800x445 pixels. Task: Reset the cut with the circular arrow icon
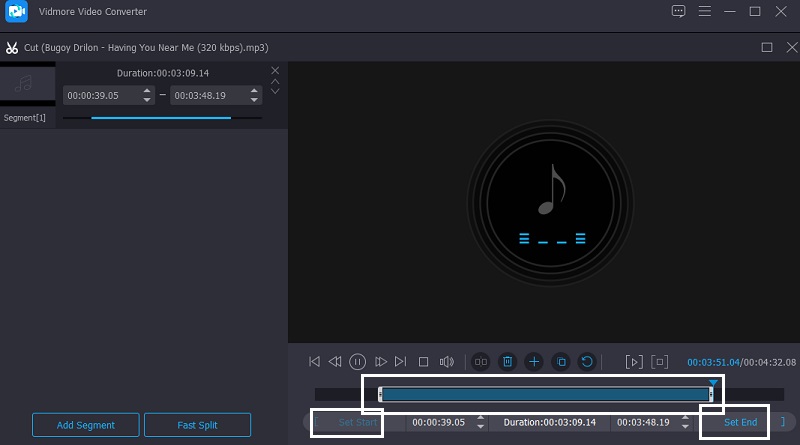pos(588,361)
